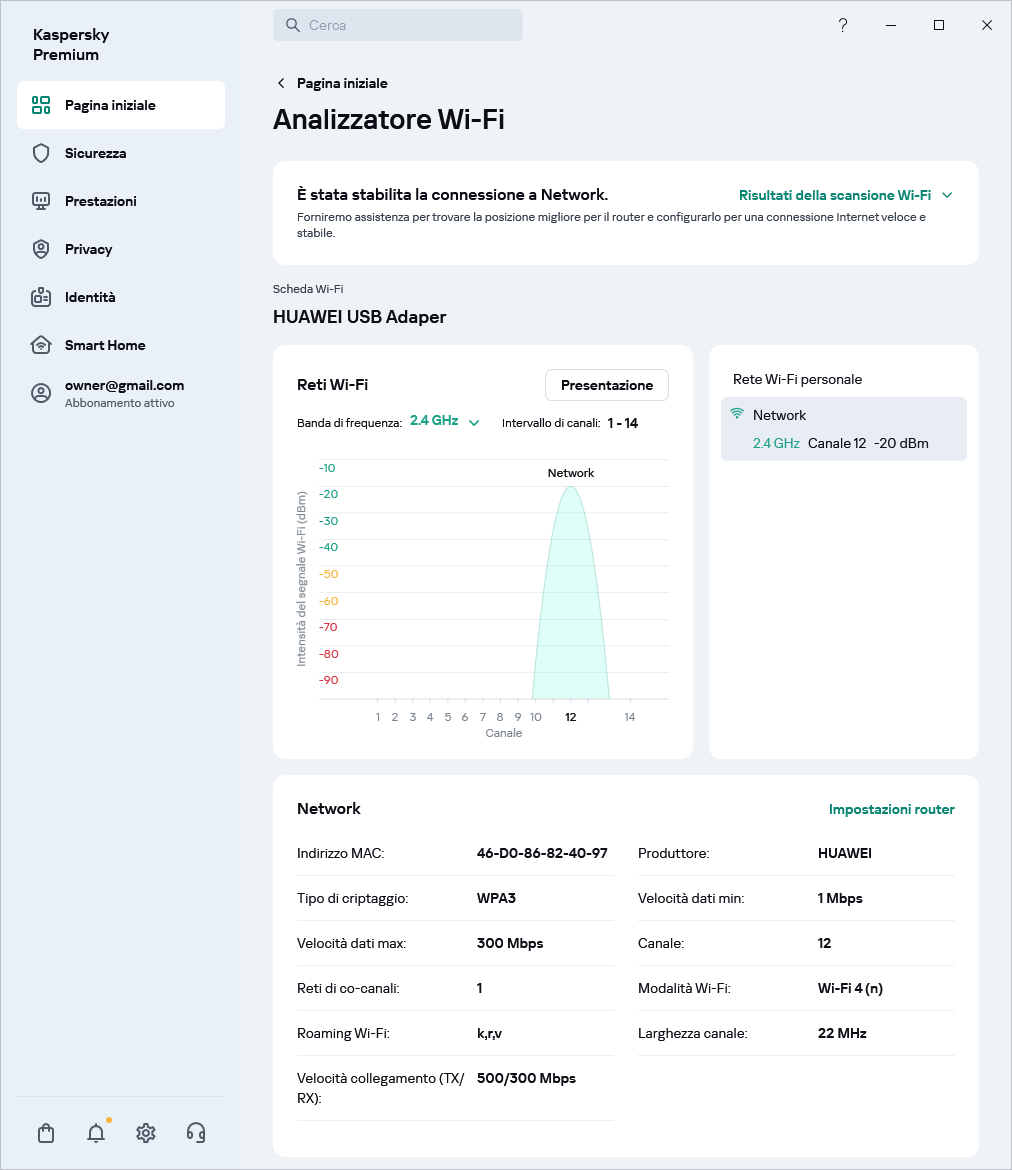Click the Sicurezza shield icon

[x=41, y=153]
